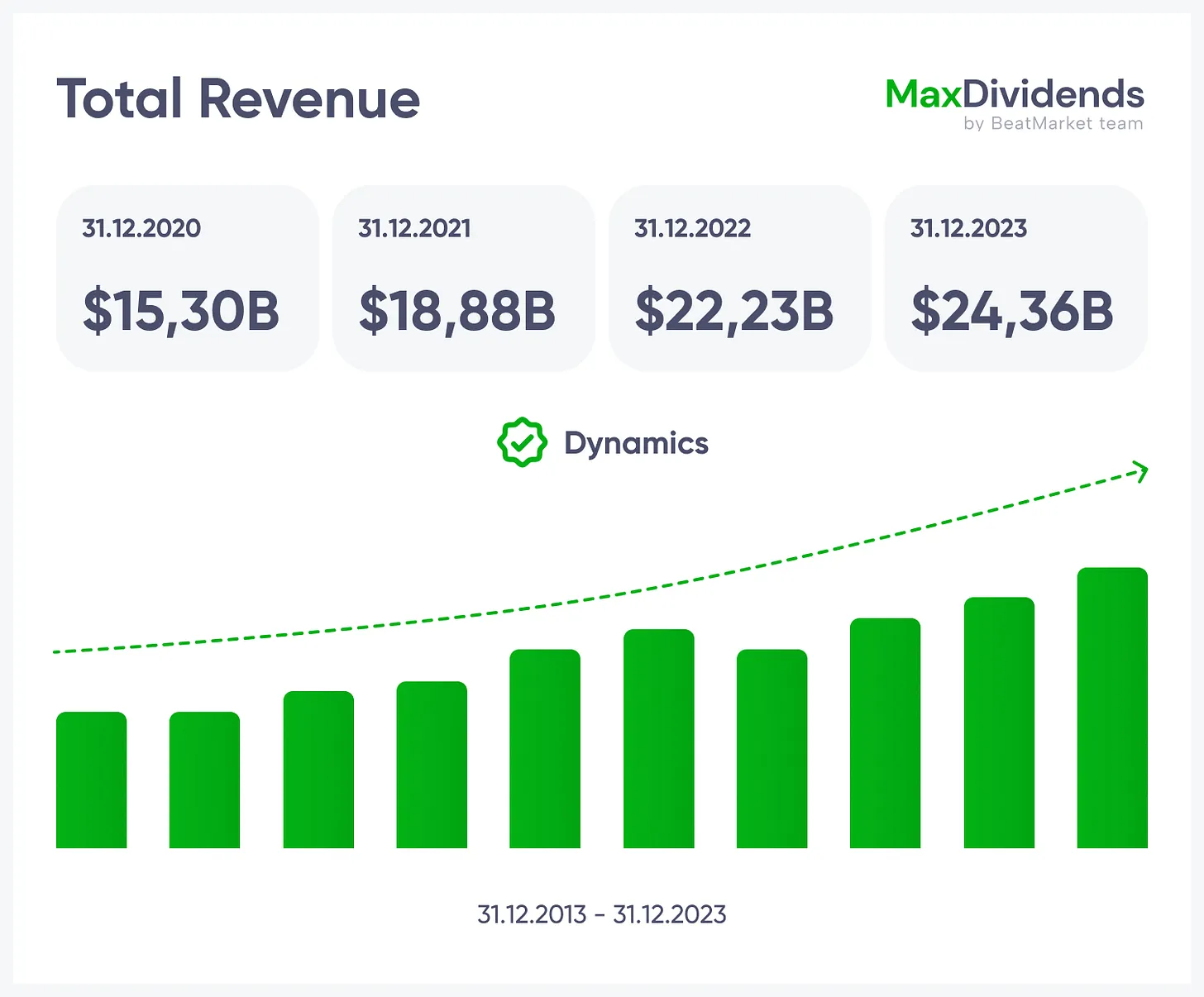Click the Total Revenue heading

point(238,99)
